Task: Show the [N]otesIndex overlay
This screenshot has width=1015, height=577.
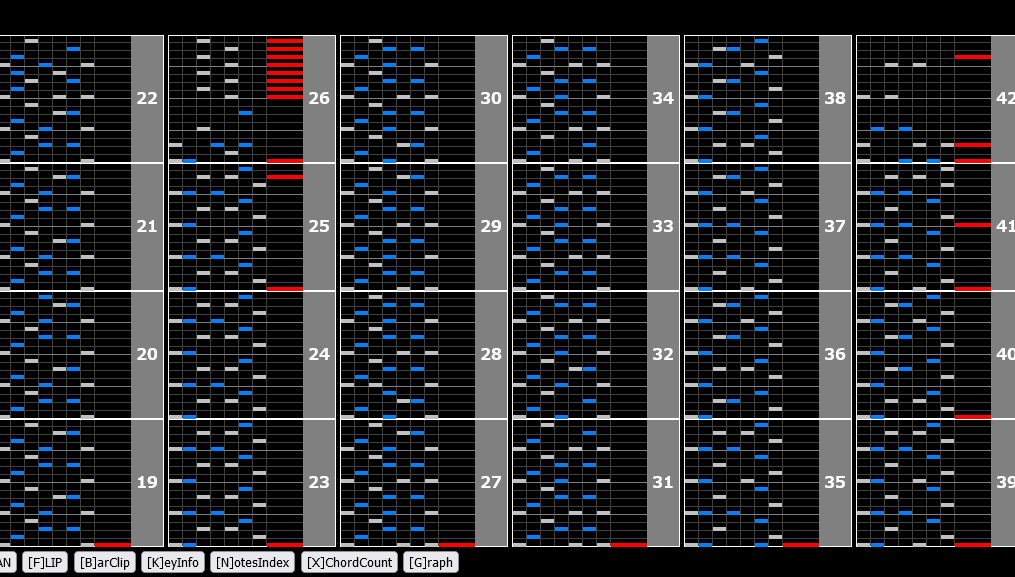Action: pyautogui.click(x=252, y=562)
